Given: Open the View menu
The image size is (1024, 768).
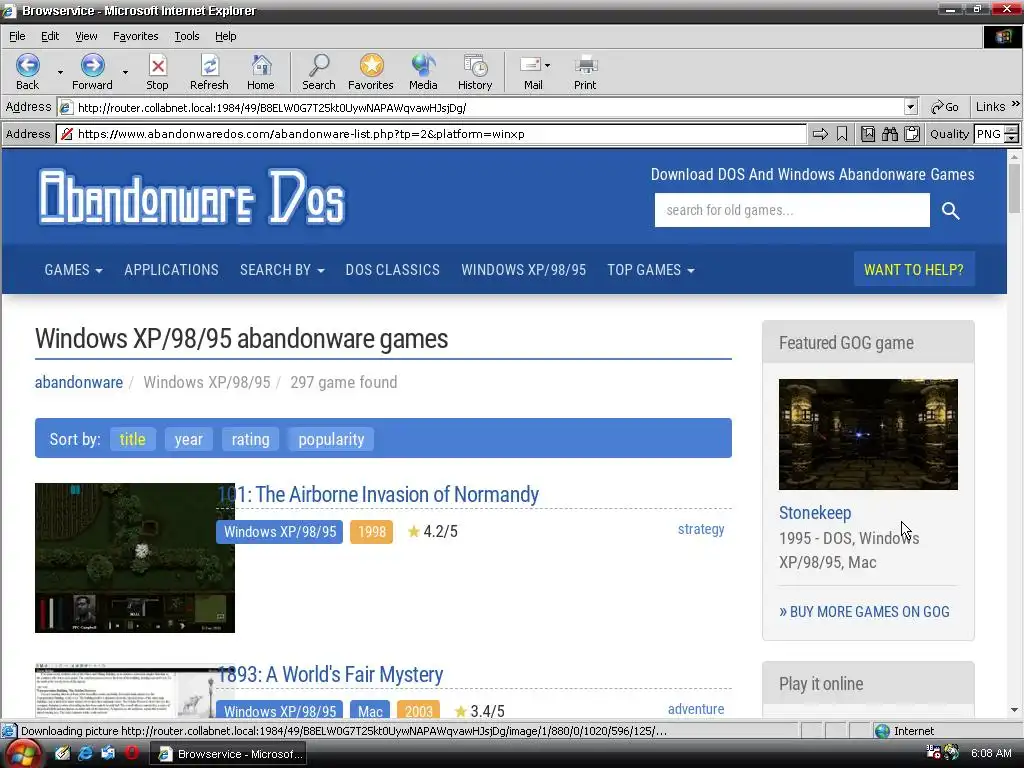Looking at the screenshot, I should click(86, 36).
